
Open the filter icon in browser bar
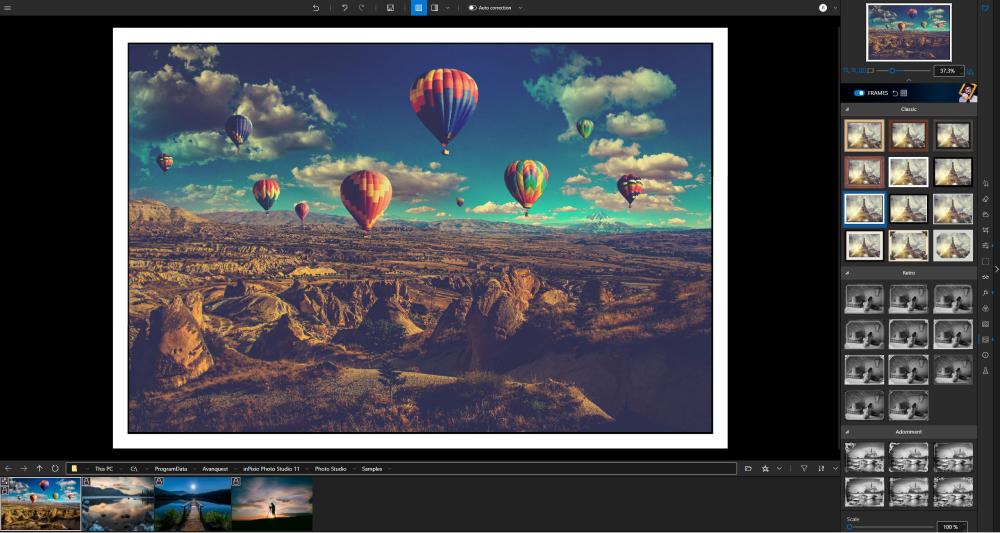pos(803,468)
